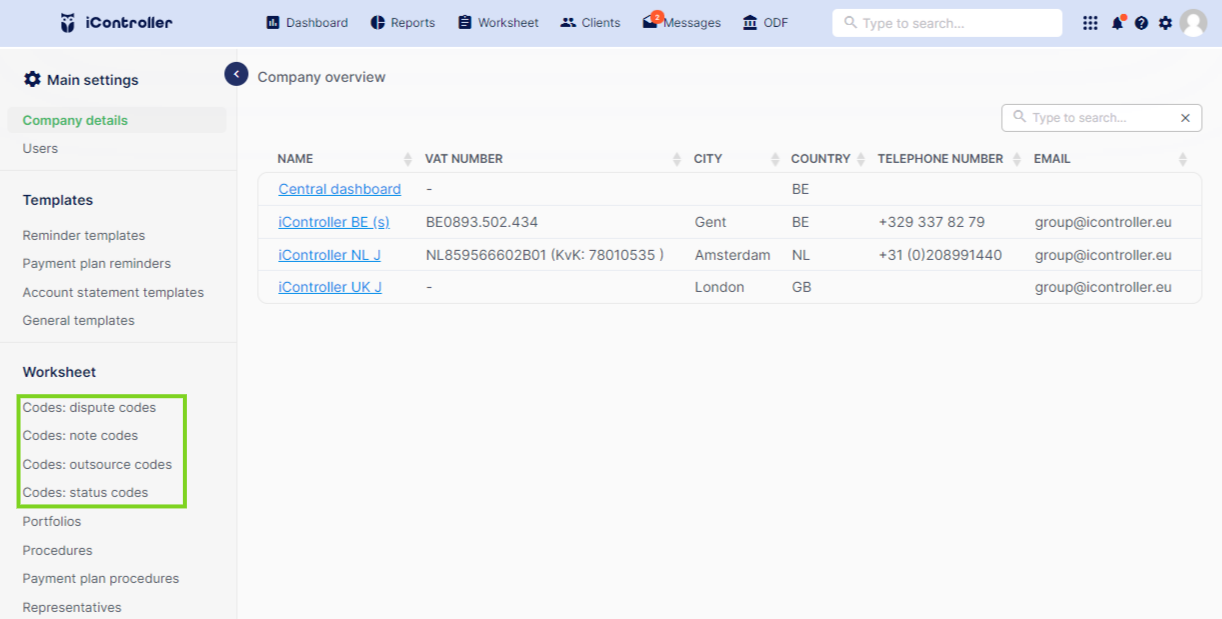Open the iController UK J link
Screen dimensions: 1222x619
330,287
